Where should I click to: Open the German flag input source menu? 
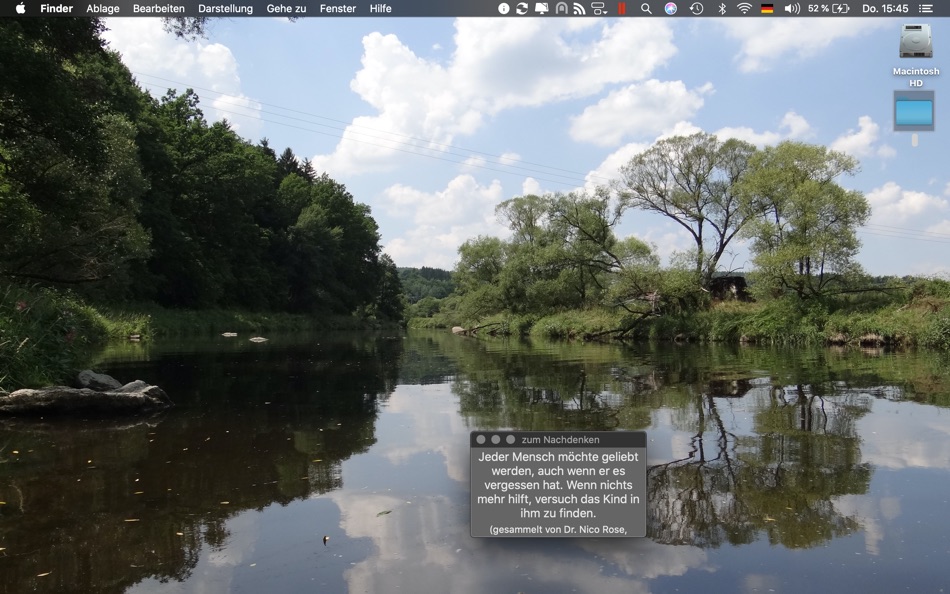tap(767, 8)
